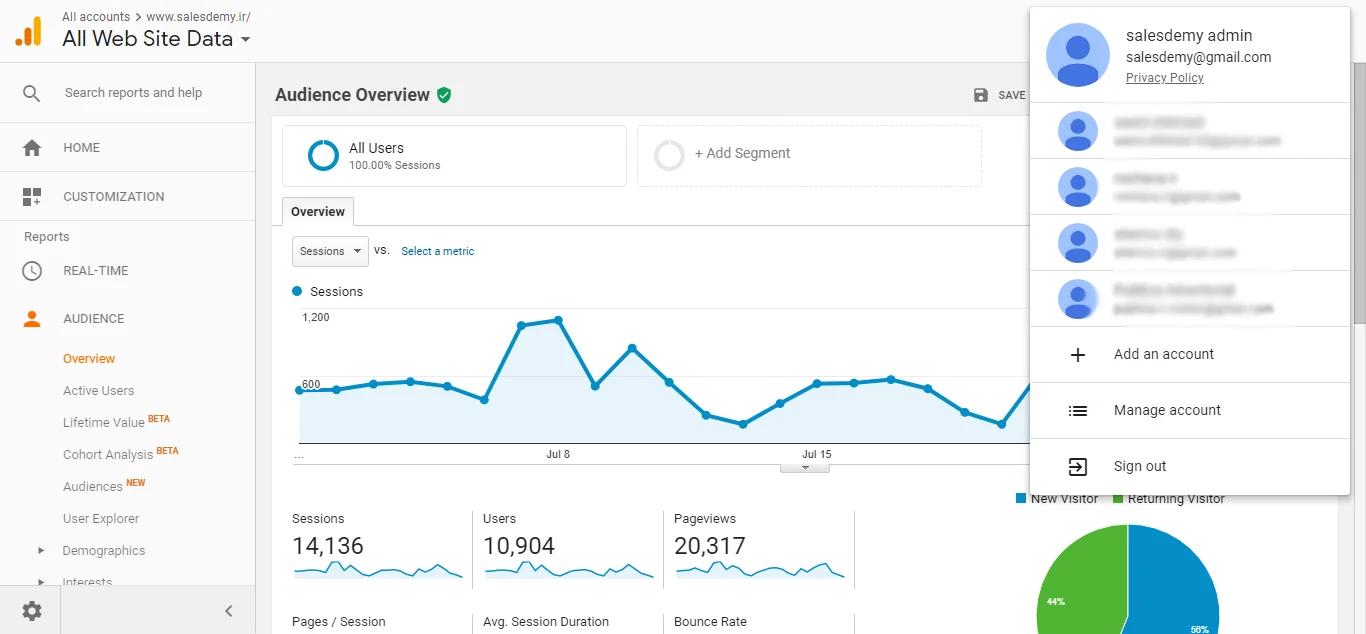
Task: Select the Overview tab
Action: (318, 212)
